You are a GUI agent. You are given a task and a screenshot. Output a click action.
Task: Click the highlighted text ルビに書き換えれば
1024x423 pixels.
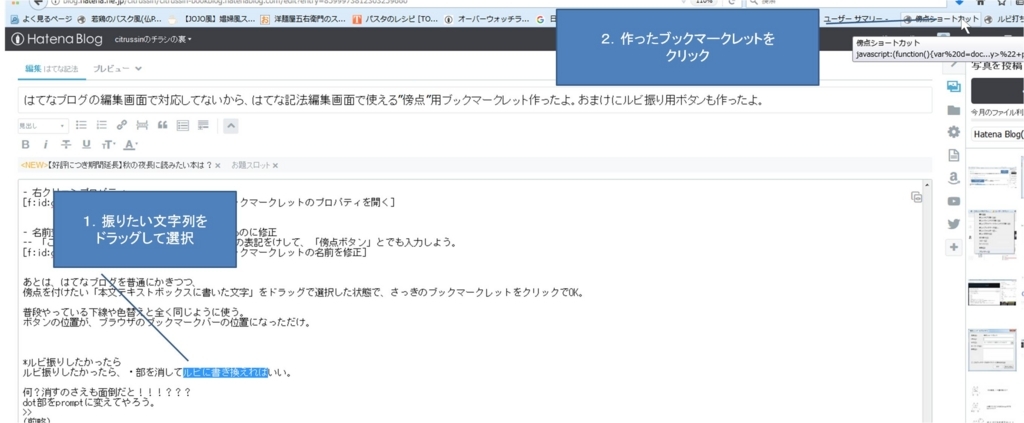pyautogui.click(x=226, y=373)
